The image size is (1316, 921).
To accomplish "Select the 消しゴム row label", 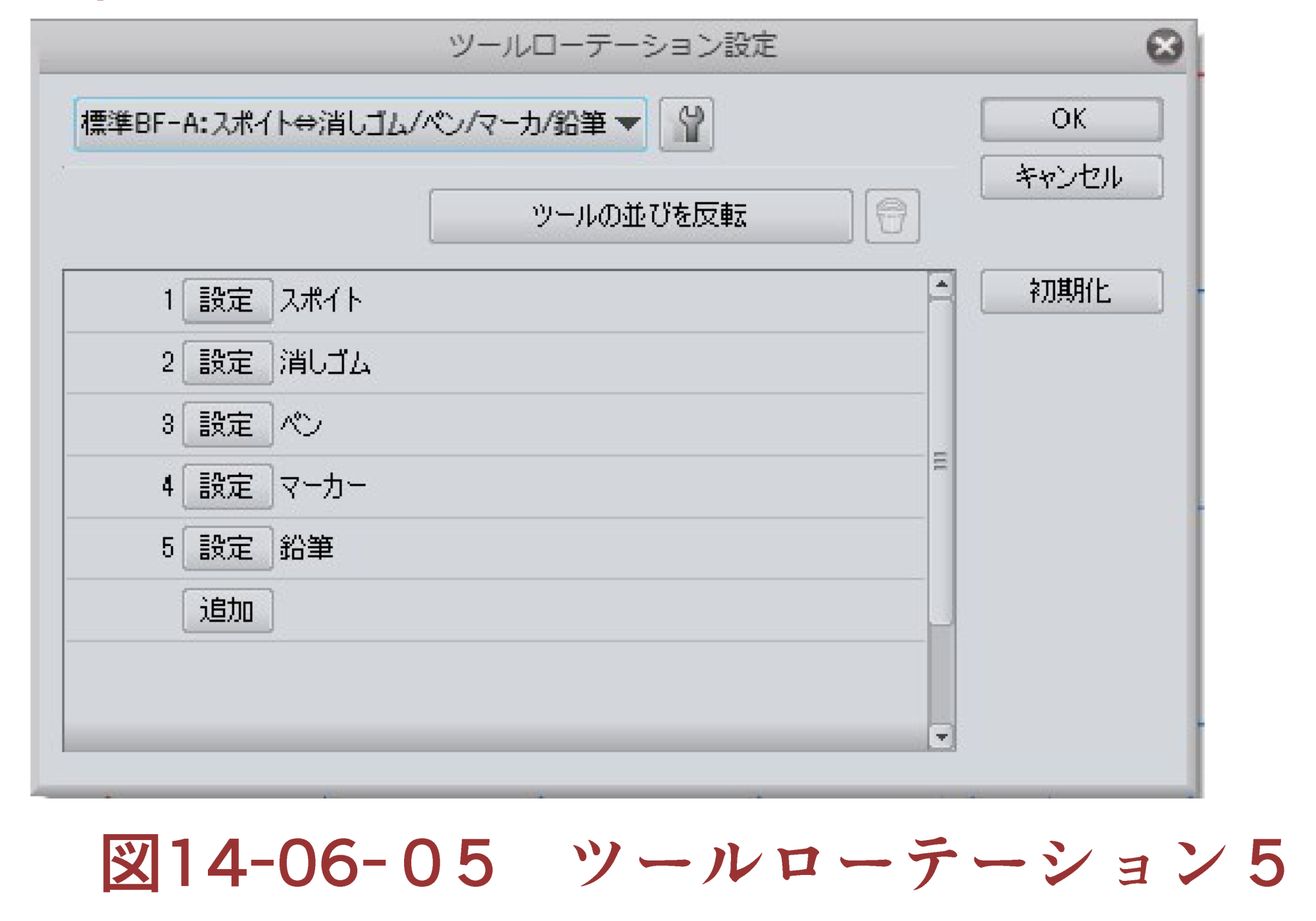I will click(x=325, y=362).
